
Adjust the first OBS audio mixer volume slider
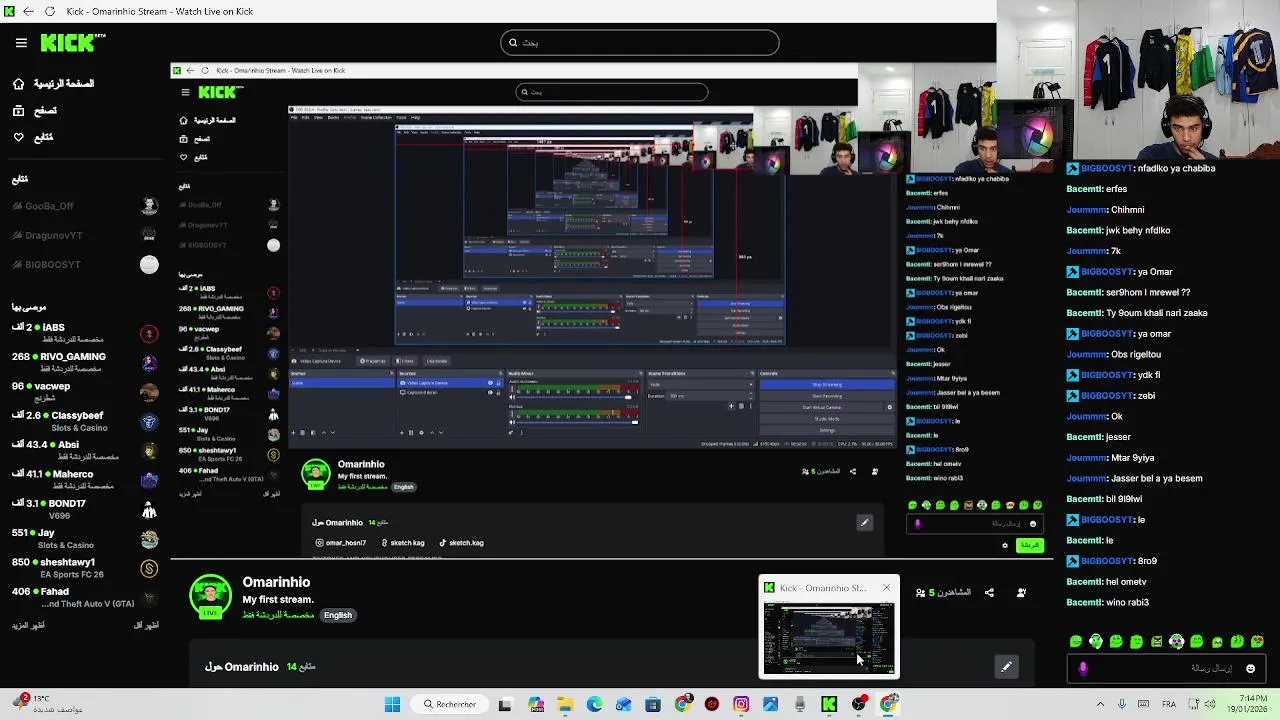point(572,397)
